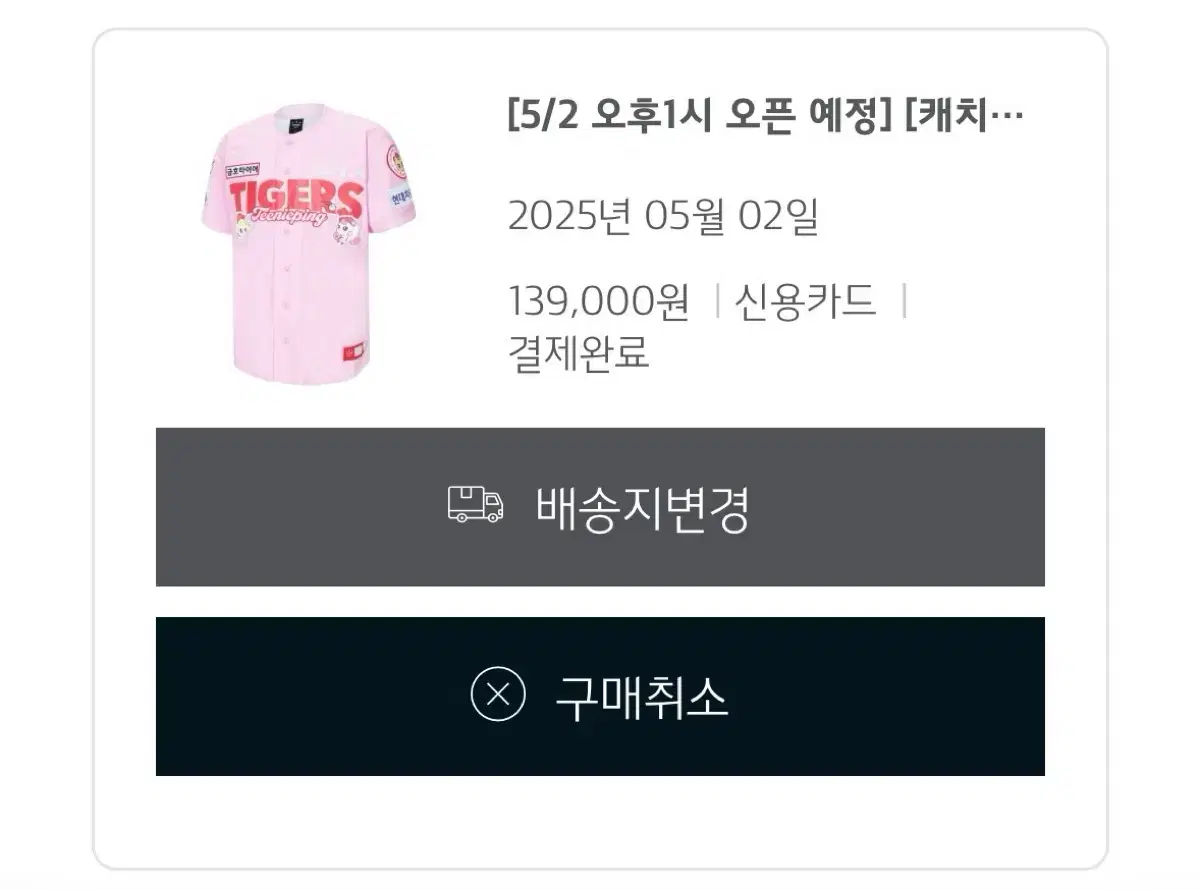This screenshot has width=1200, height=890.
Task: Click the white character on the jersey
Action: coord(346,231)
